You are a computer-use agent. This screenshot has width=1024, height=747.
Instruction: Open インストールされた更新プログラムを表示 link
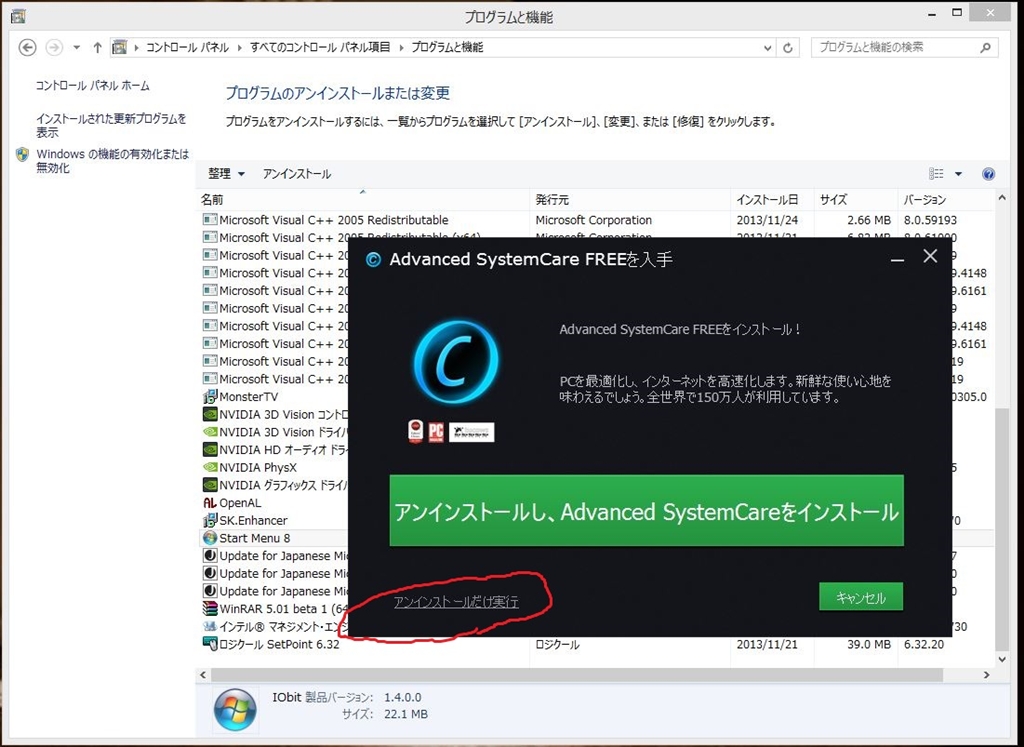(111, 125)
